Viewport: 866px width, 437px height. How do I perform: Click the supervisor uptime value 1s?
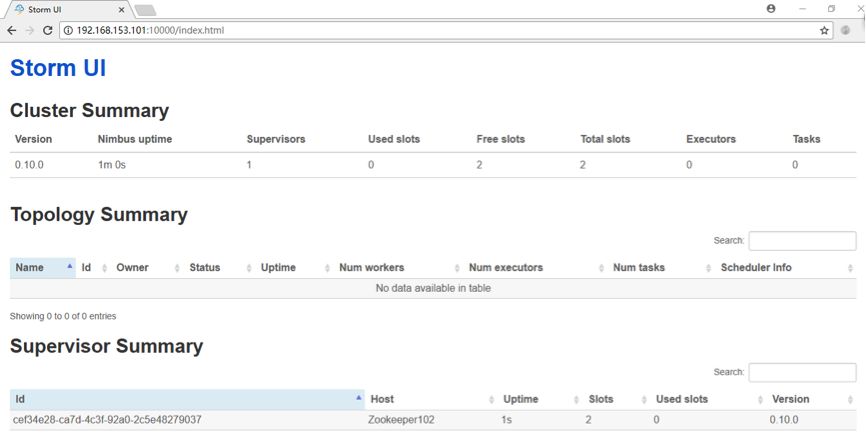tap(506, 420)
